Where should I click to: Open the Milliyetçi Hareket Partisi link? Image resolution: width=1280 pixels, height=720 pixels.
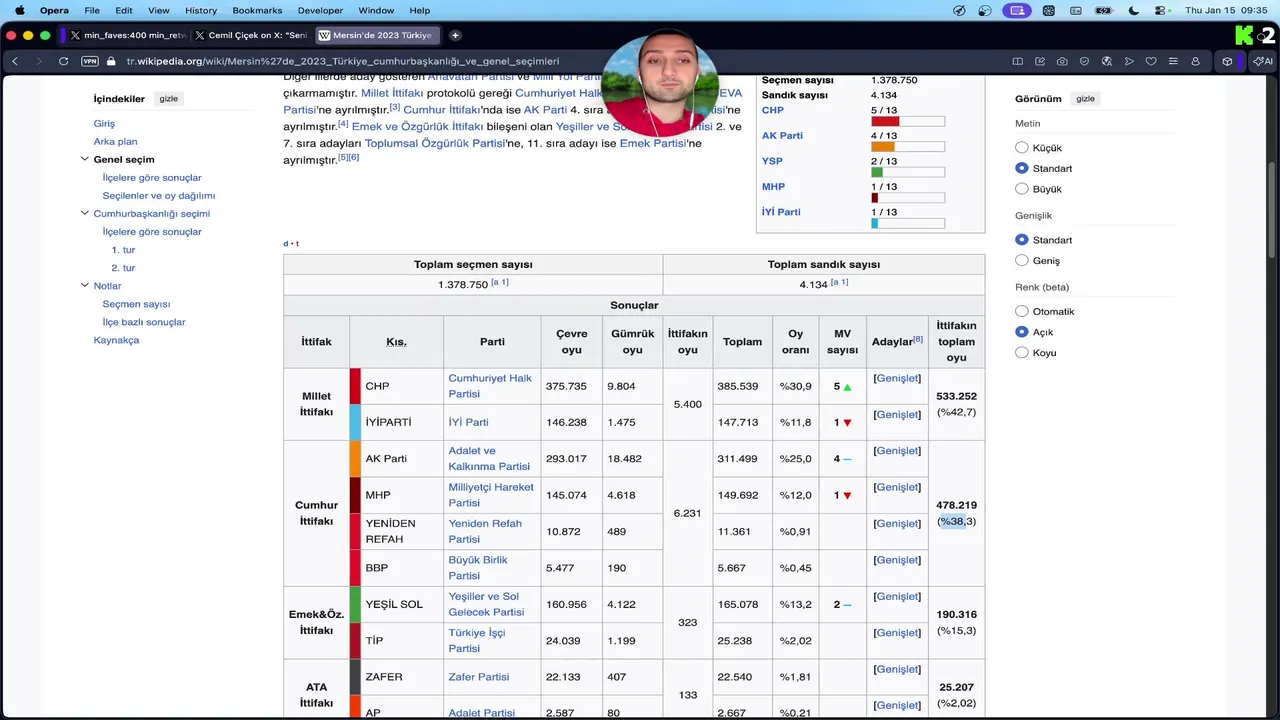(x=491, y=495)
